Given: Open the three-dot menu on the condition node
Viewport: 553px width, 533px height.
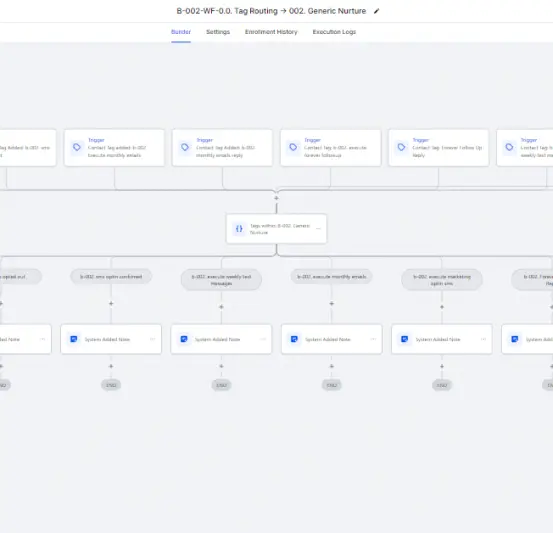Looking at the screenshot, I should pyautogui.click(x=318, y=229).
